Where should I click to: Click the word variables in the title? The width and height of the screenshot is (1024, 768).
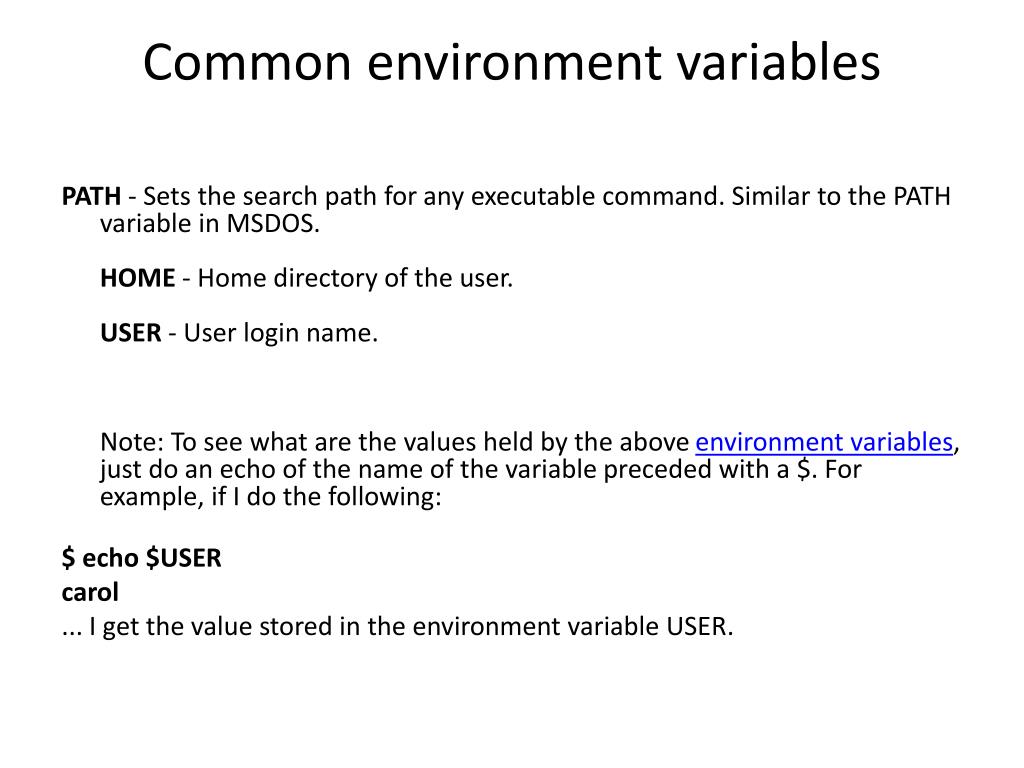[778, 63]
